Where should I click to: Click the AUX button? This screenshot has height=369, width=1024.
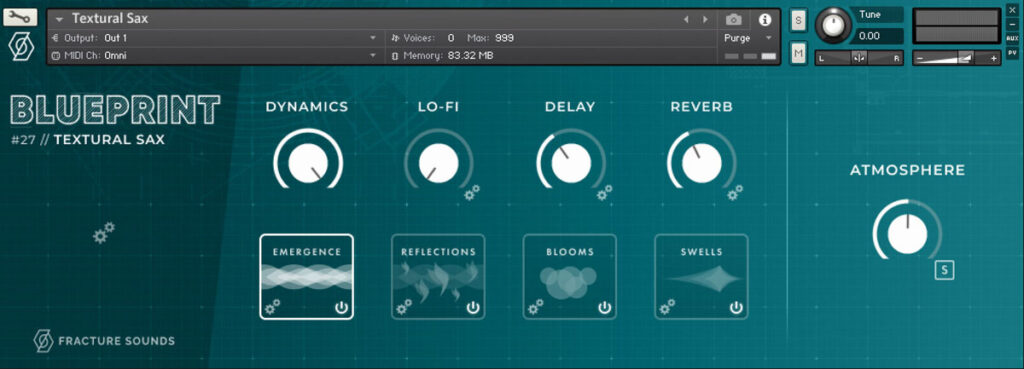pos(1012,39)
